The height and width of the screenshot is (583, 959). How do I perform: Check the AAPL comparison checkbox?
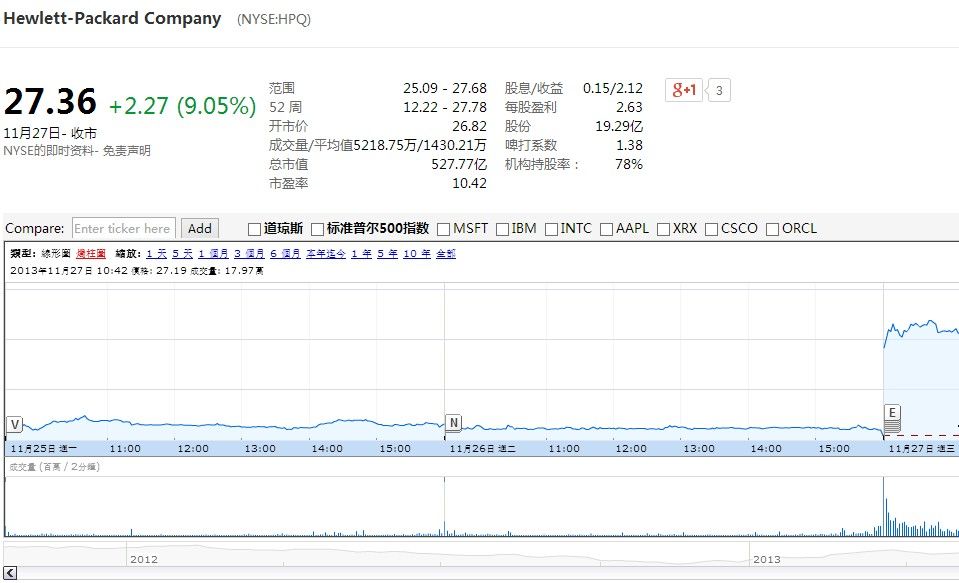coord(606,229)
